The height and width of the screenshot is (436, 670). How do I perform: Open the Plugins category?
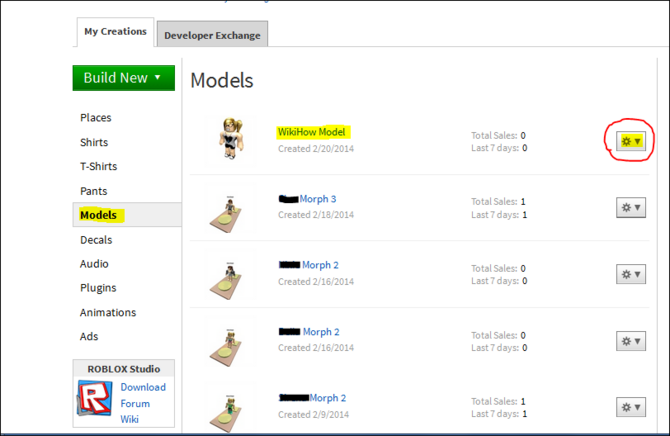(98, 288)
